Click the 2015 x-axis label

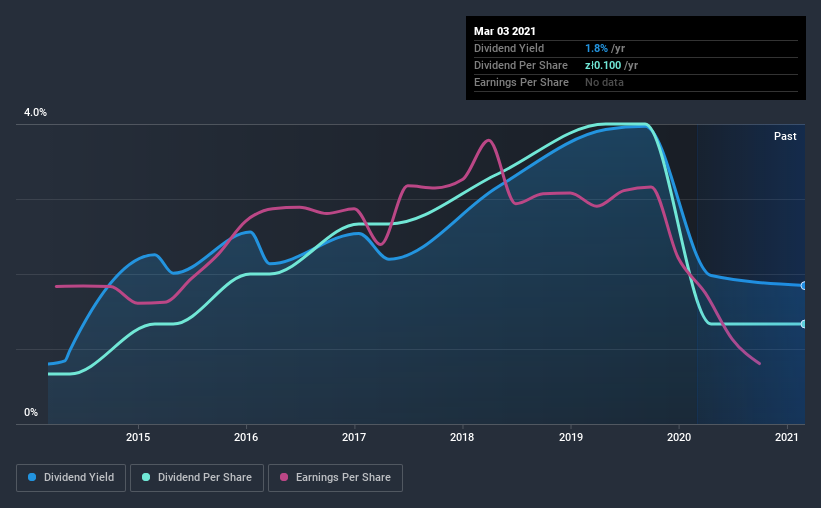point(138,437)
